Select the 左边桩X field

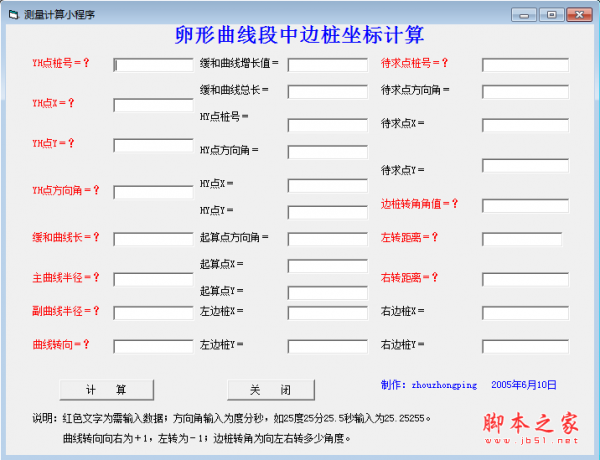328,313
